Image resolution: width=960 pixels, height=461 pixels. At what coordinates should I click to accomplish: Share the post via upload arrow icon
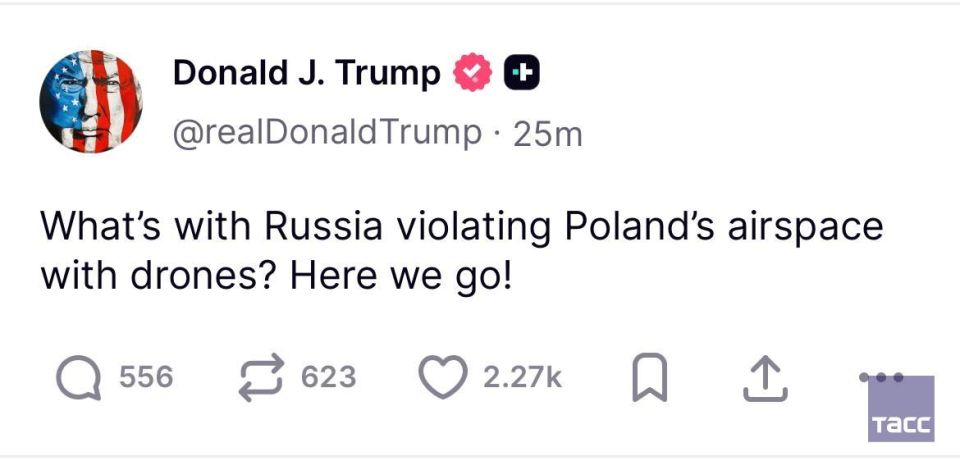pos(762,377)
